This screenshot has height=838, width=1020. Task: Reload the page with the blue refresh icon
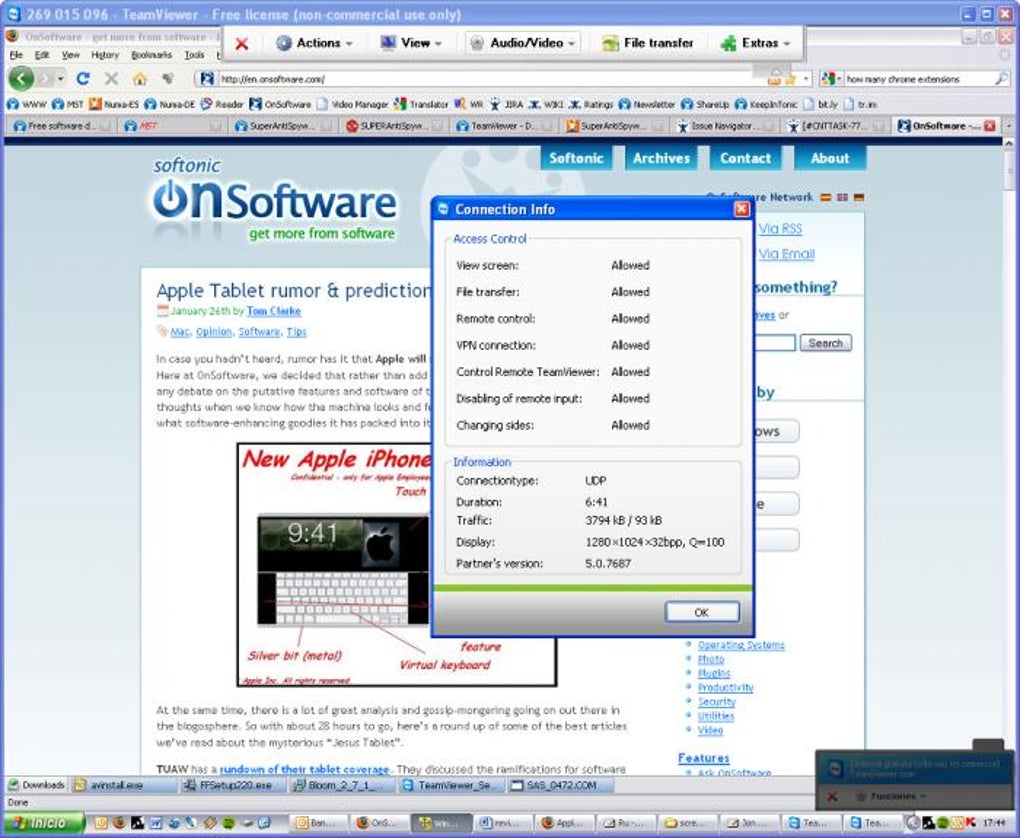(x=83, y=79)
